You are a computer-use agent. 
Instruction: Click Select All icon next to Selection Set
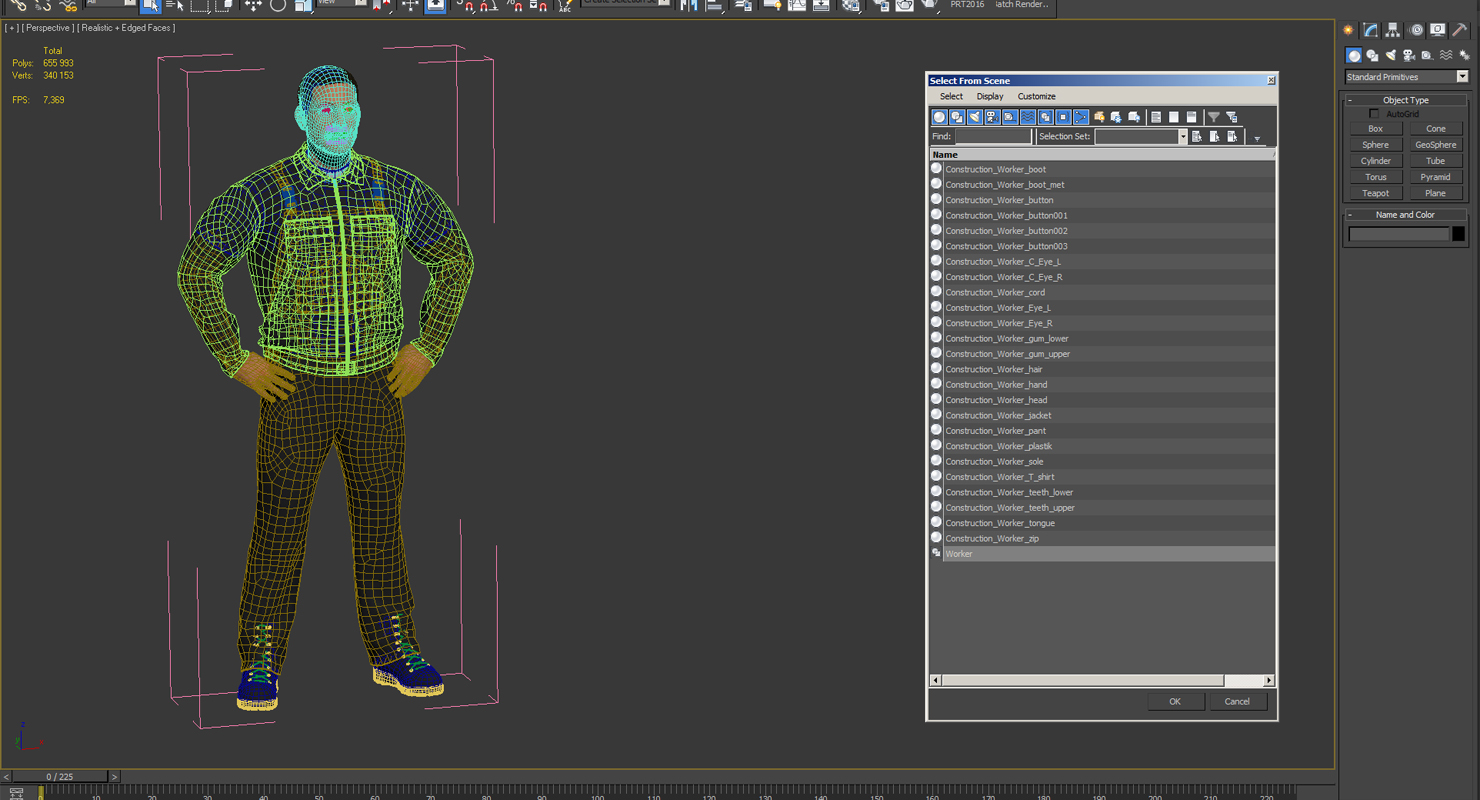click(x=1197, y=137)
